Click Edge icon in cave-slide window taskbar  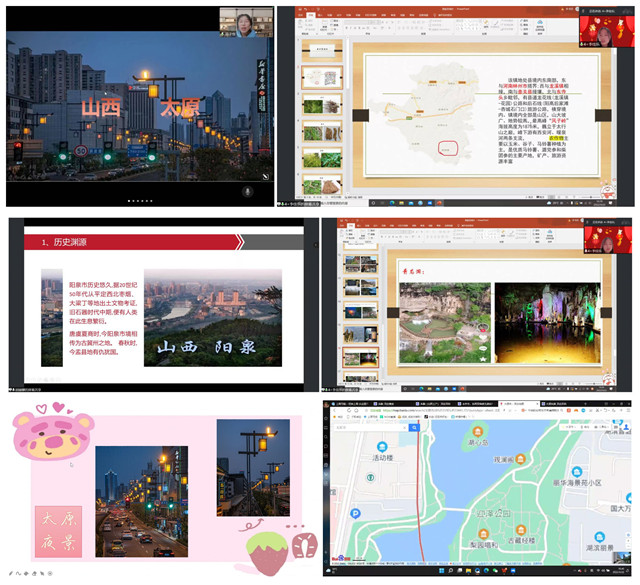click(422, 389)
